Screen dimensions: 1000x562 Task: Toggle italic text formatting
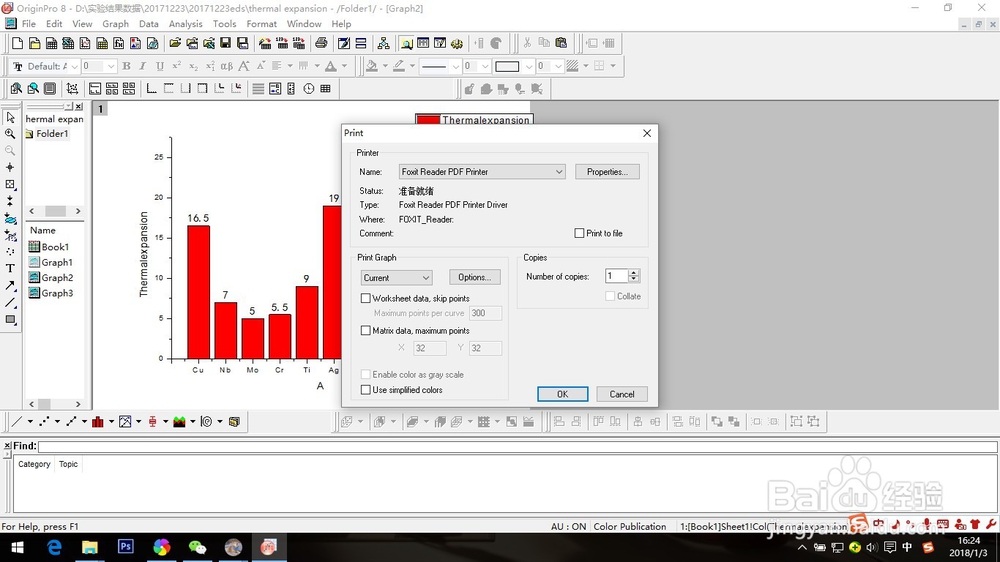point(143,66)
